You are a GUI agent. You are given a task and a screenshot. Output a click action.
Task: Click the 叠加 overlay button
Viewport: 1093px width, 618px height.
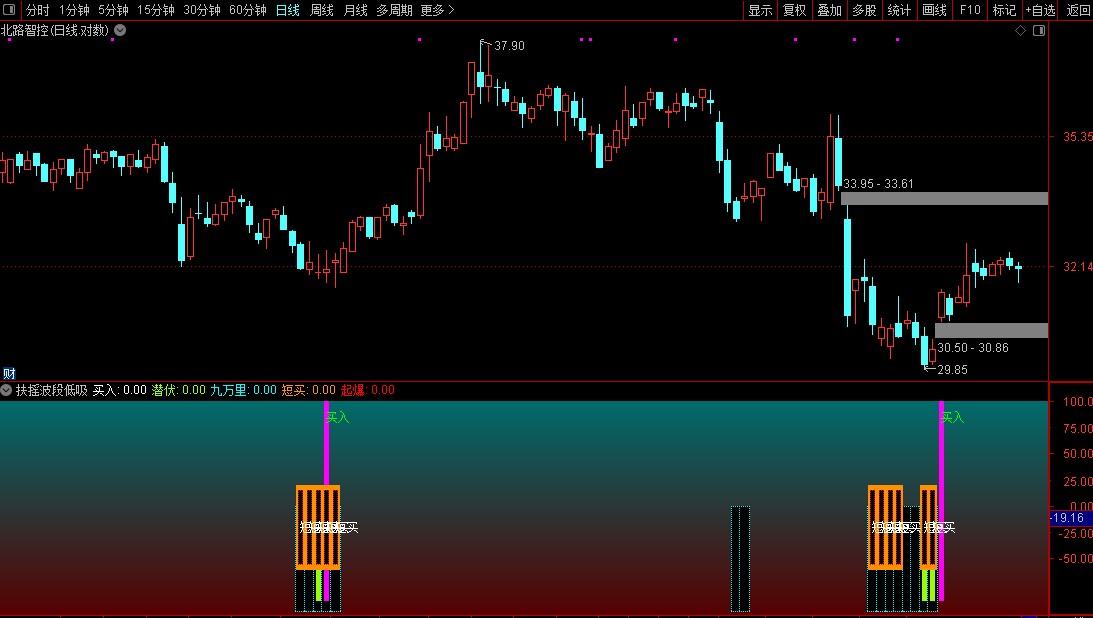pos(830,10)
